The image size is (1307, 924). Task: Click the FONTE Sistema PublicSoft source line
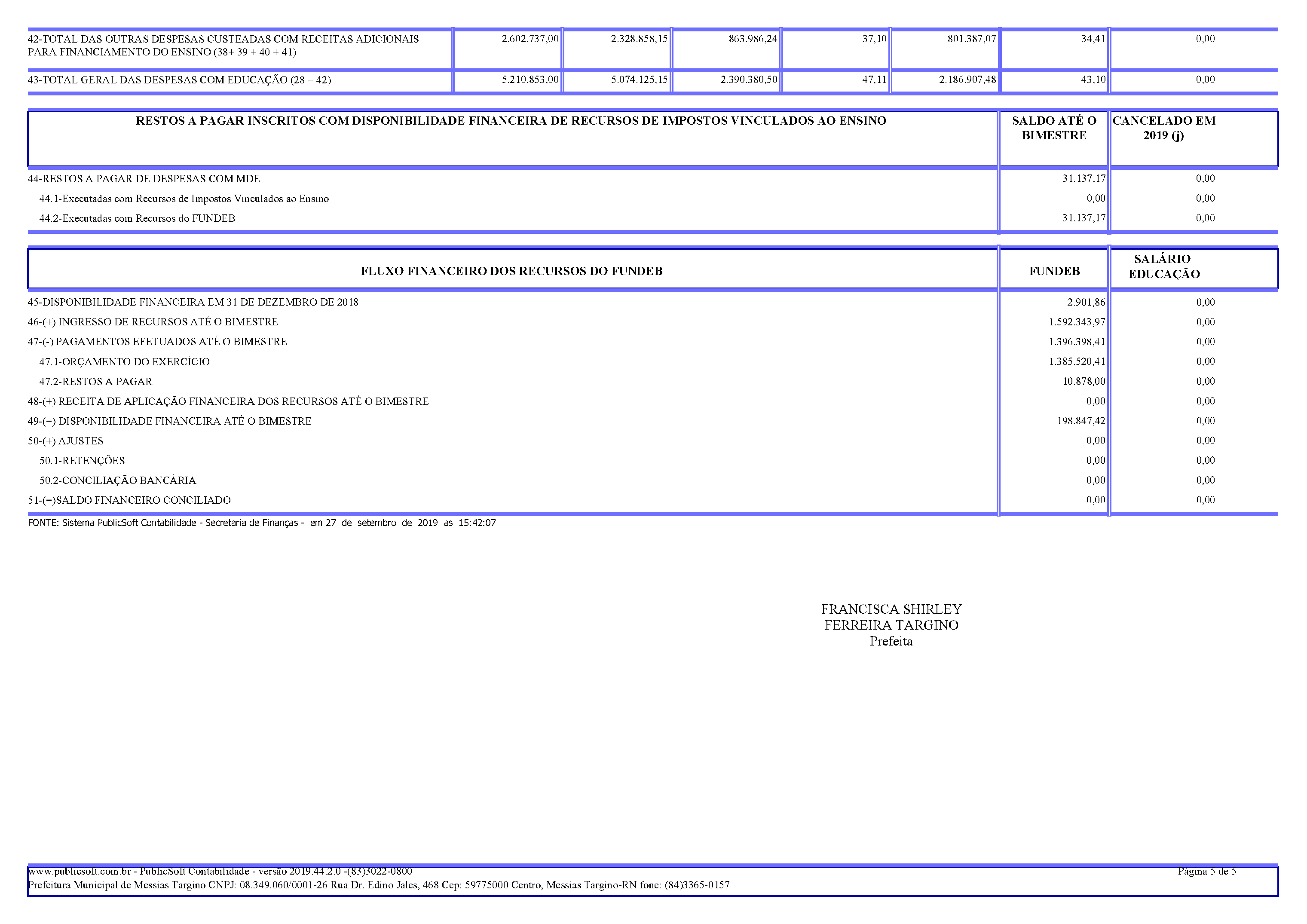261,523
